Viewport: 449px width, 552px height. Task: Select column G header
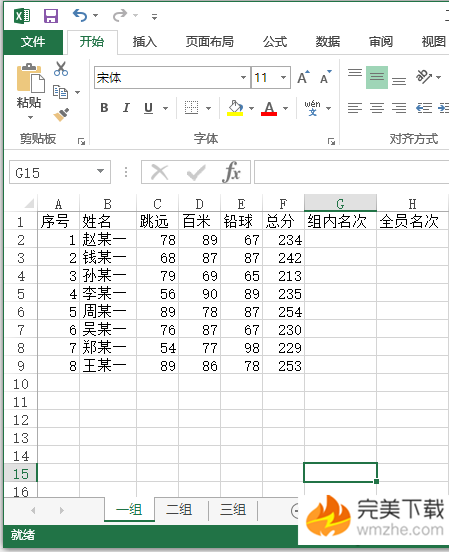click(x=340, y=203)
